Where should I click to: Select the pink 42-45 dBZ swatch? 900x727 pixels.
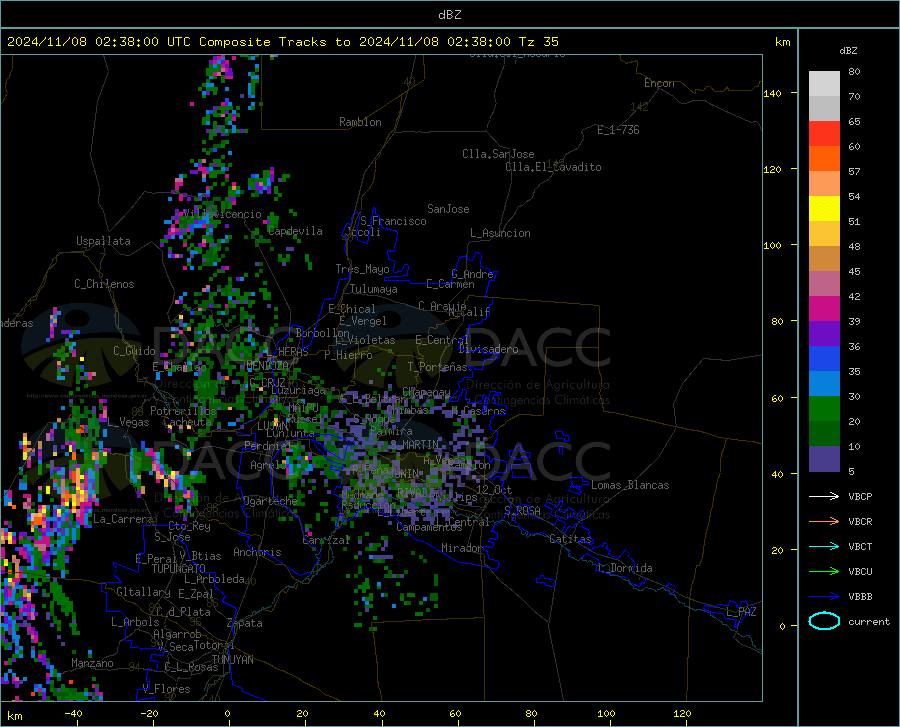pos(824,283)
